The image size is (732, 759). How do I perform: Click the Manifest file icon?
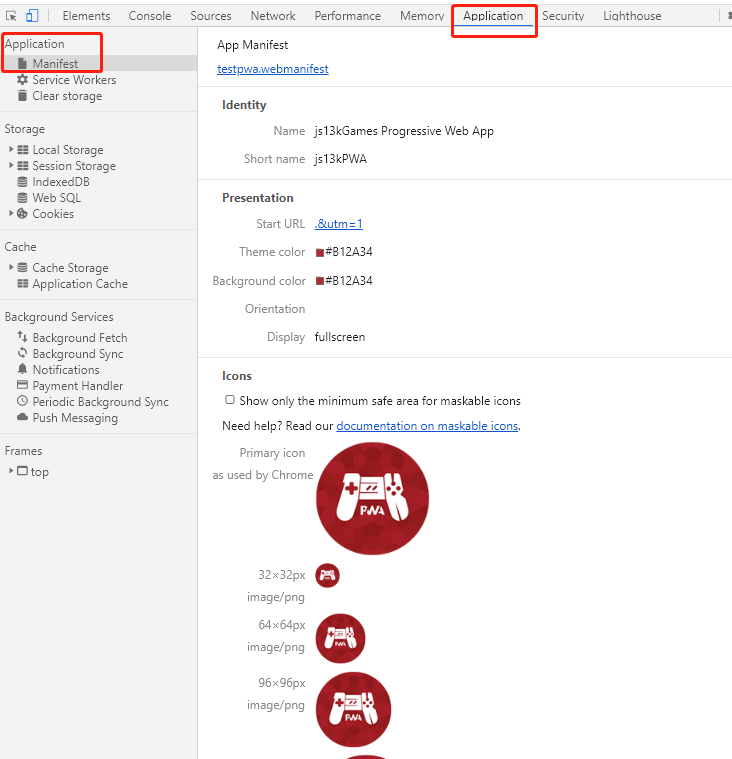point(22,63)
